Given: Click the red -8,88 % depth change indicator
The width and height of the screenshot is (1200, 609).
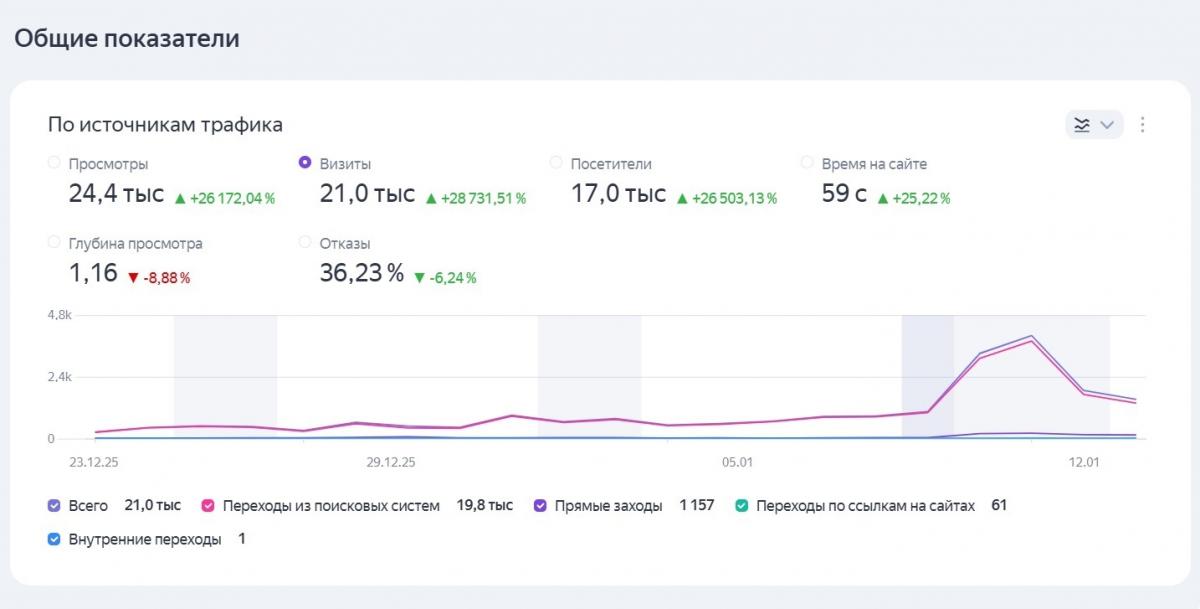Looking at the screenshot, I should click(x=158, y=277).
